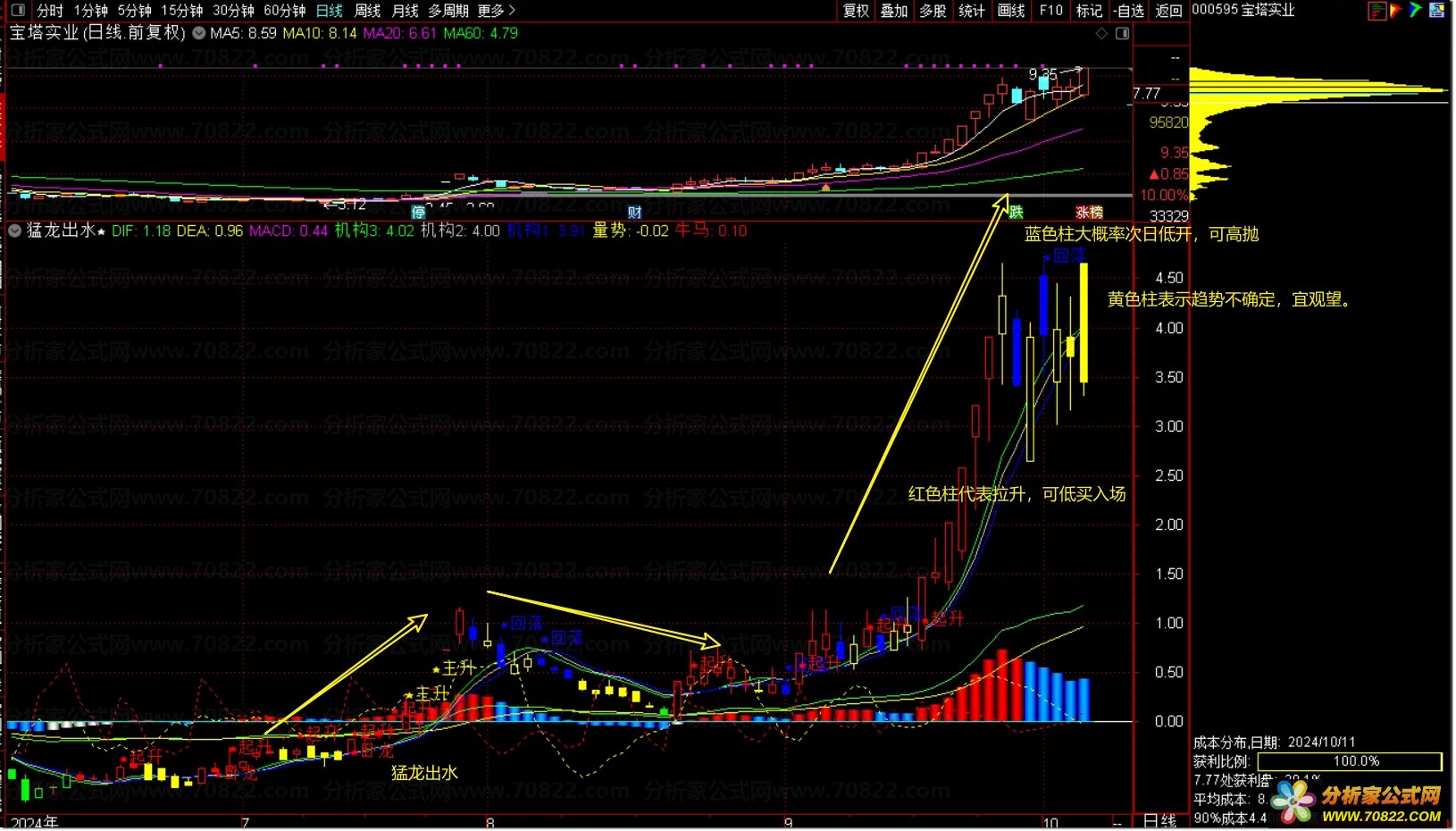Click the diamond icon in main chart header

(x=1101, y=33)
